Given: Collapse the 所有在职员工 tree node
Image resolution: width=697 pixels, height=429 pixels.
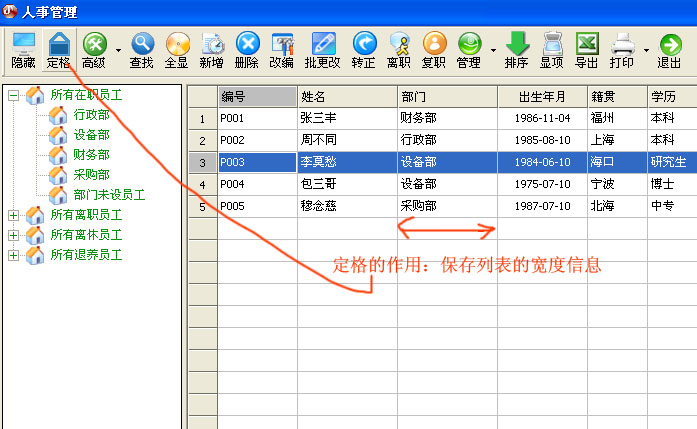Looking at the screenshot, I should 13,95.
